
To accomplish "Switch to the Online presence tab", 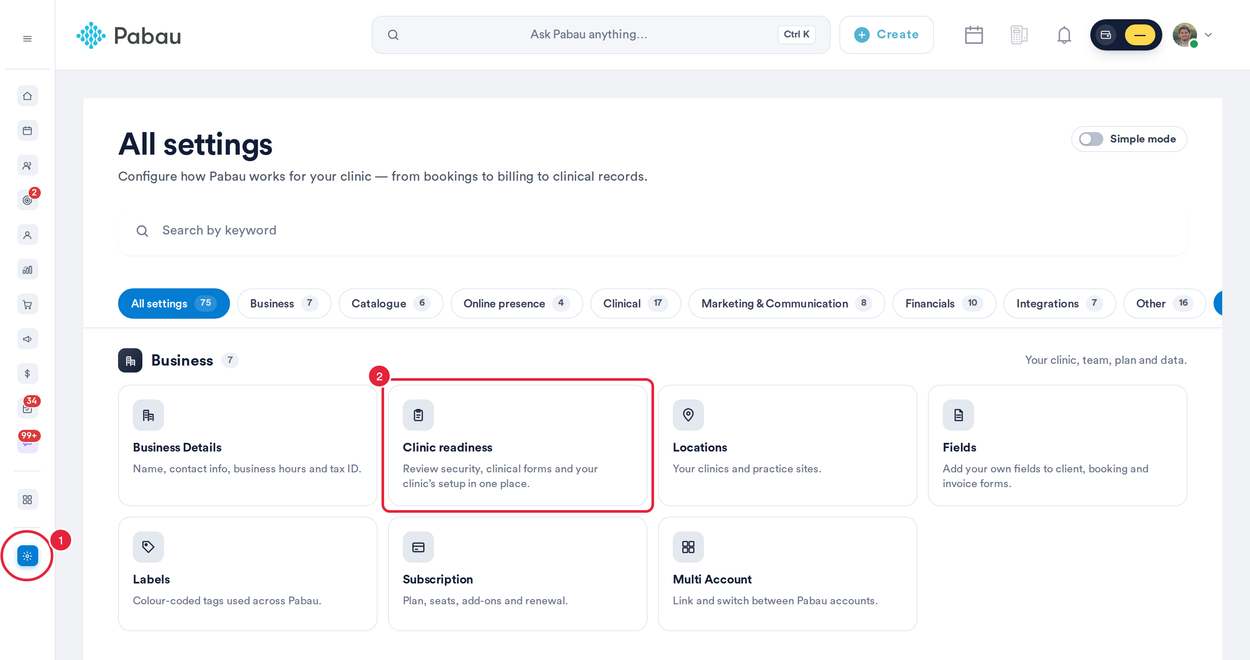I will pyautogui.click(x=517, y=304).
